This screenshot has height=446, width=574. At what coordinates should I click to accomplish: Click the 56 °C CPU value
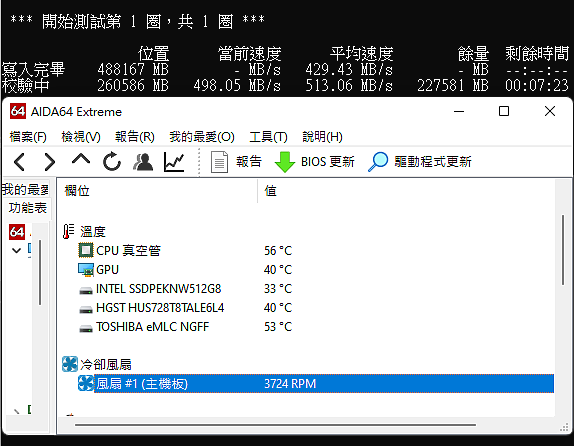[x=278, y=251]
